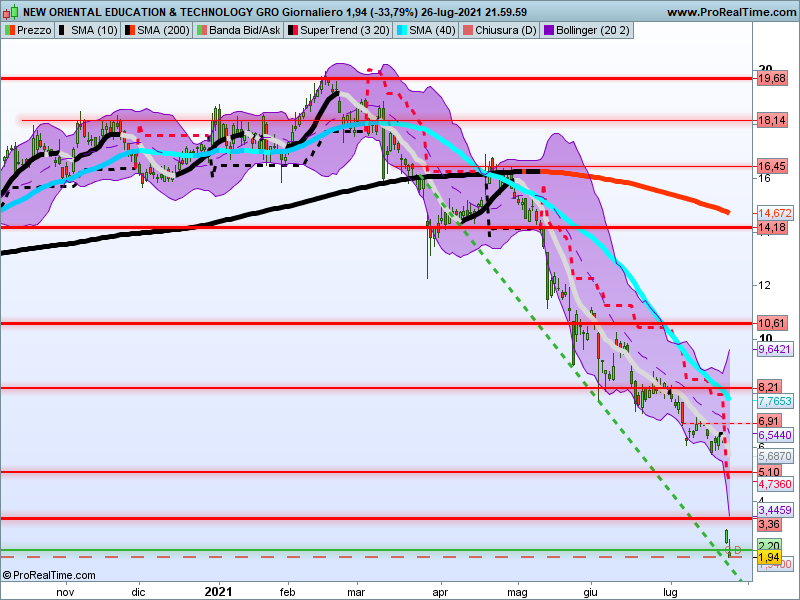Open the www.ProRealTime.com link in header
This screenshot has width=800, height=600.
click(731, 12)
